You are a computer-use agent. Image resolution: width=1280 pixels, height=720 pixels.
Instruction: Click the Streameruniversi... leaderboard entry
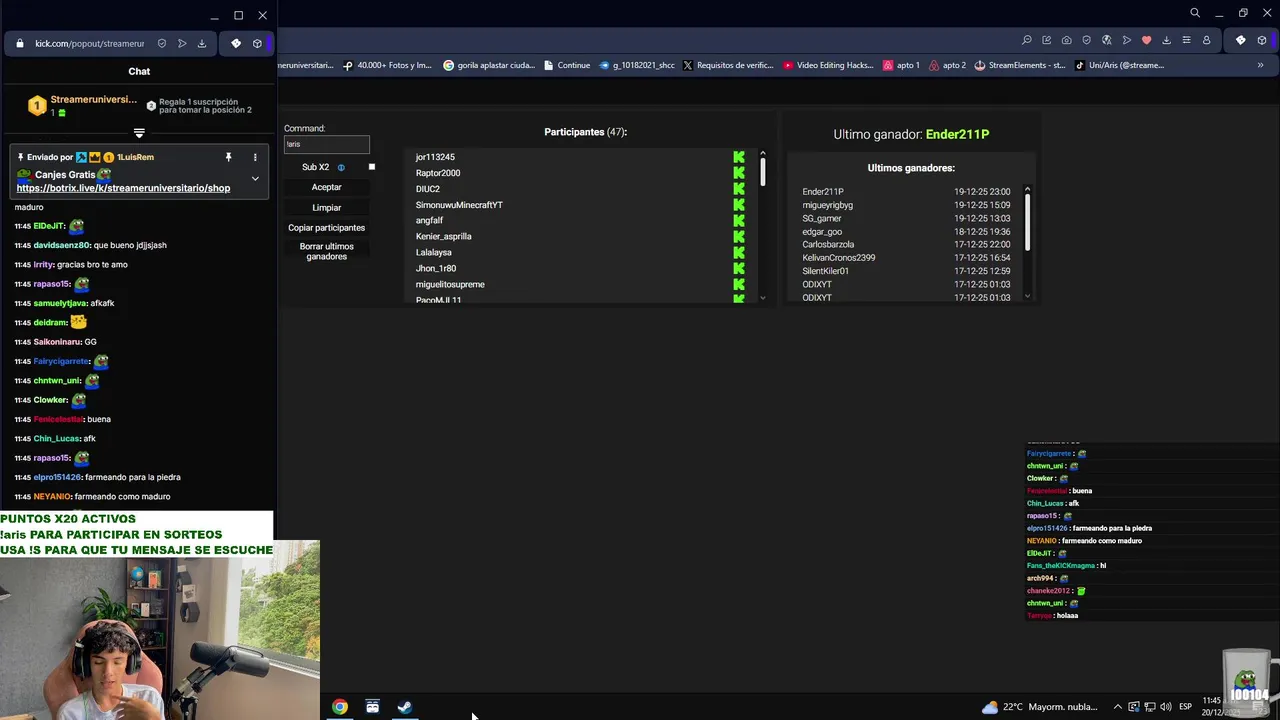tap(82, 104)
